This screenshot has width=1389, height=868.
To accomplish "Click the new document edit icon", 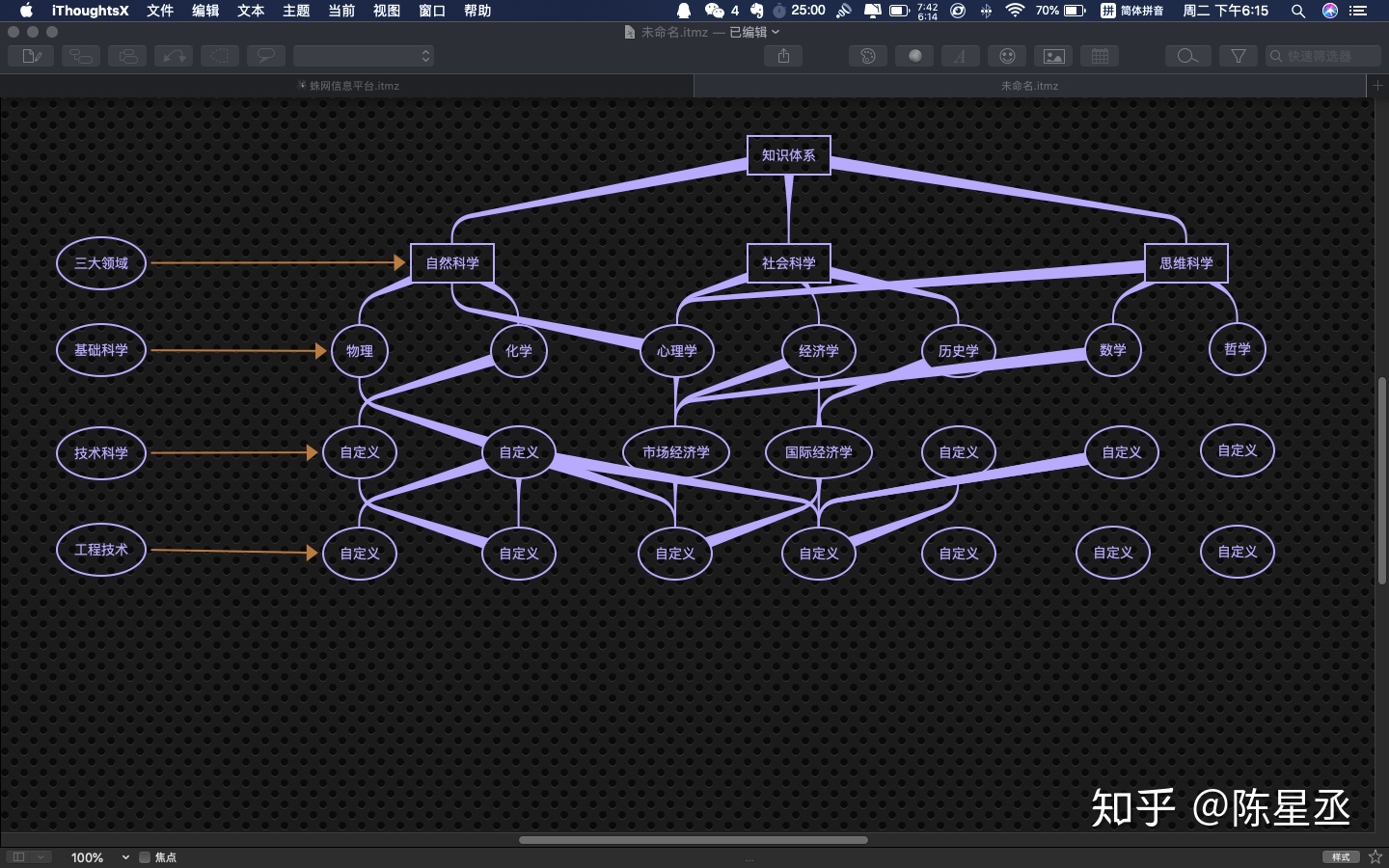I will coord(32,56).
